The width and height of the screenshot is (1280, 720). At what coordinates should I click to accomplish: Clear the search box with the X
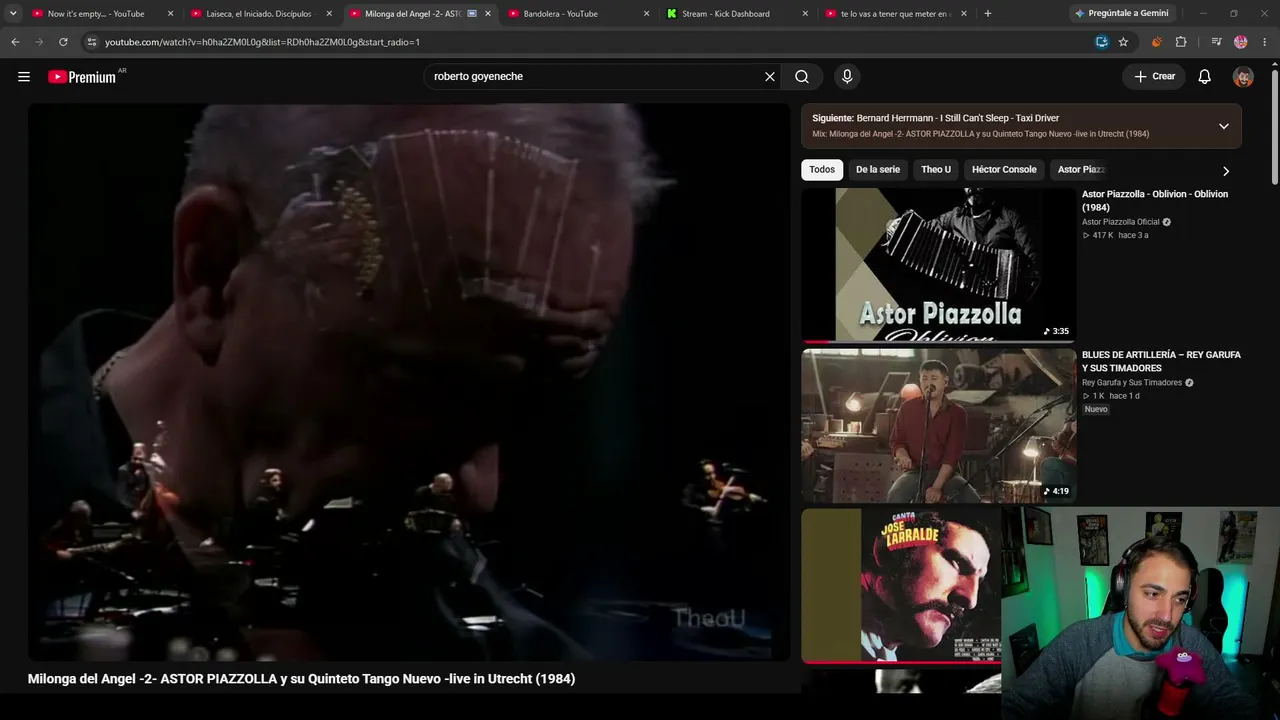tap(770, 77)
